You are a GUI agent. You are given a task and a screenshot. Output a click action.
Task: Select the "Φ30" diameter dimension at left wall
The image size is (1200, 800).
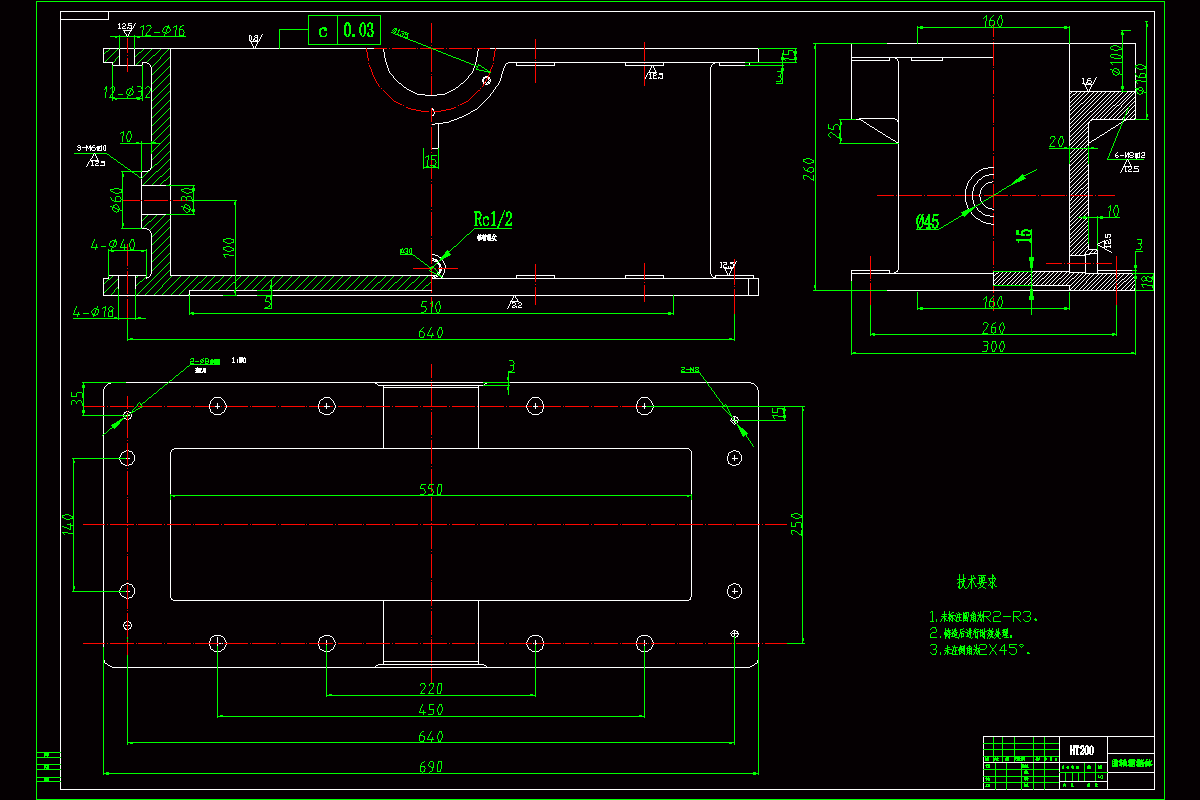(x=188, y=201)
